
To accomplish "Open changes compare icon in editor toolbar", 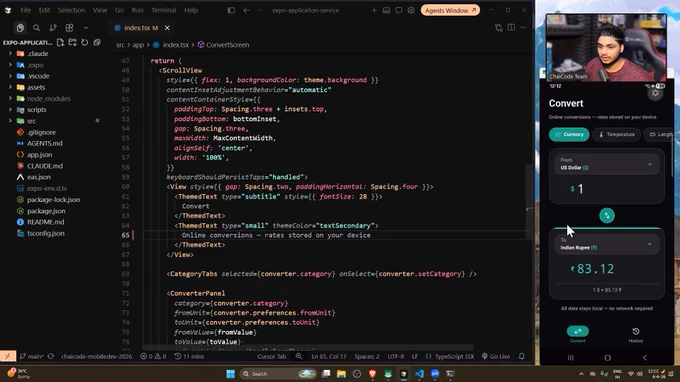I will click(x=499, y=28).
